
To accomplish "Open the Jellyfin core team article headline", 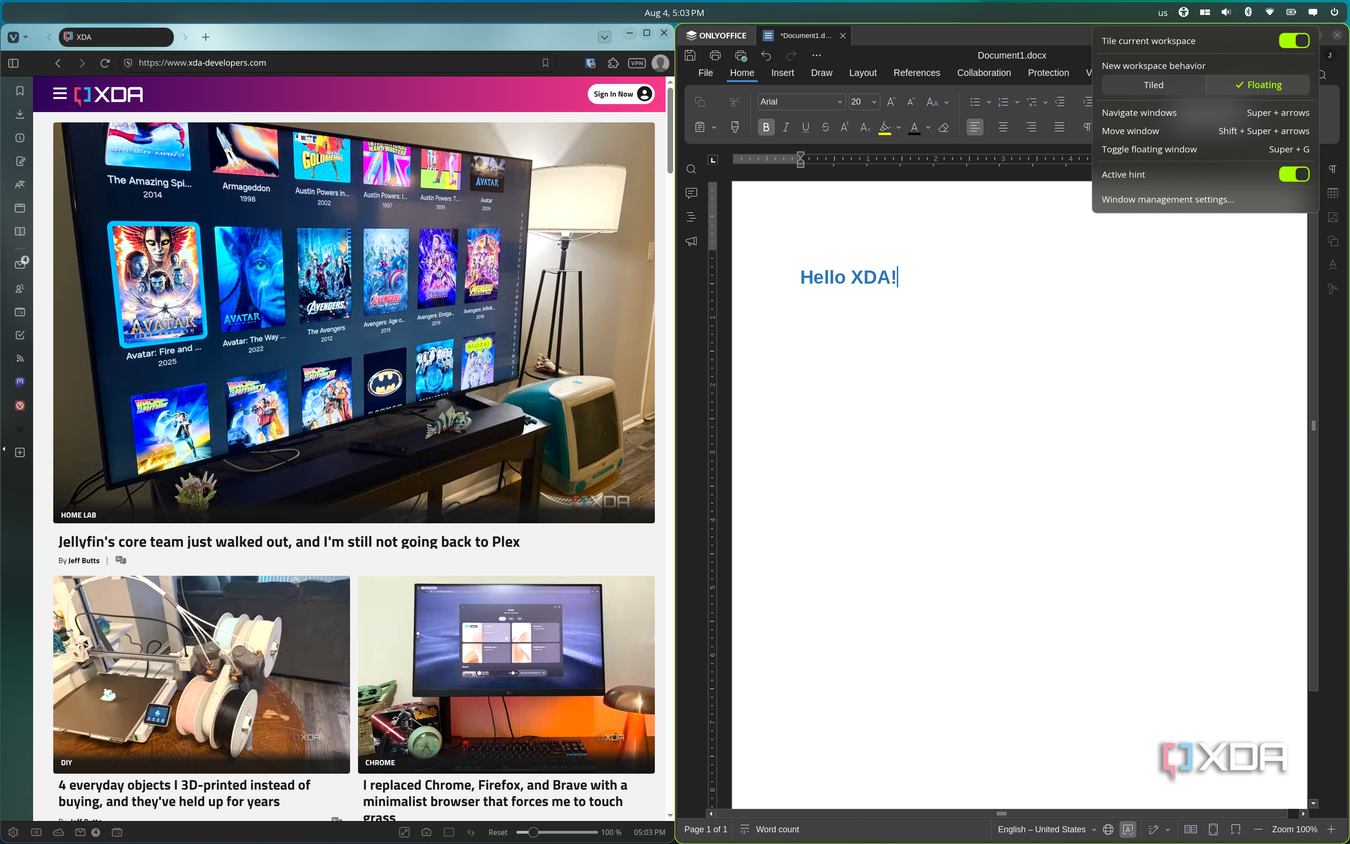I will (289, 542).
